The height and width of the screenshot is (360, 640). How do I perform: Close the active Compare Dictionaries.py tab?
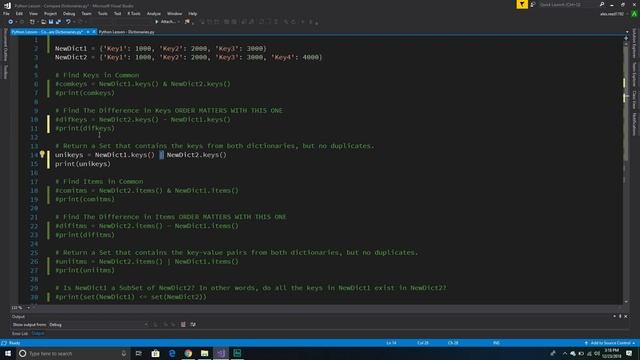click(x=93, y=32)
